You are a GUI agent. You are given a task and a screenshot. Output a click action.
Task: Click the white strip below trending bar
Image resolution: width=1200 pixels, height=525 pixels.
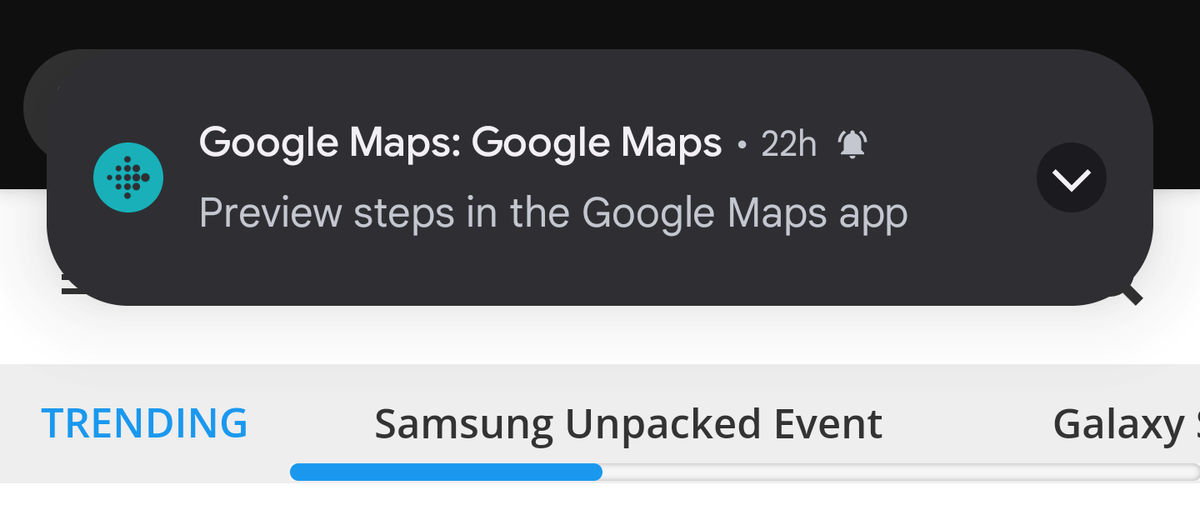(600, 505)
